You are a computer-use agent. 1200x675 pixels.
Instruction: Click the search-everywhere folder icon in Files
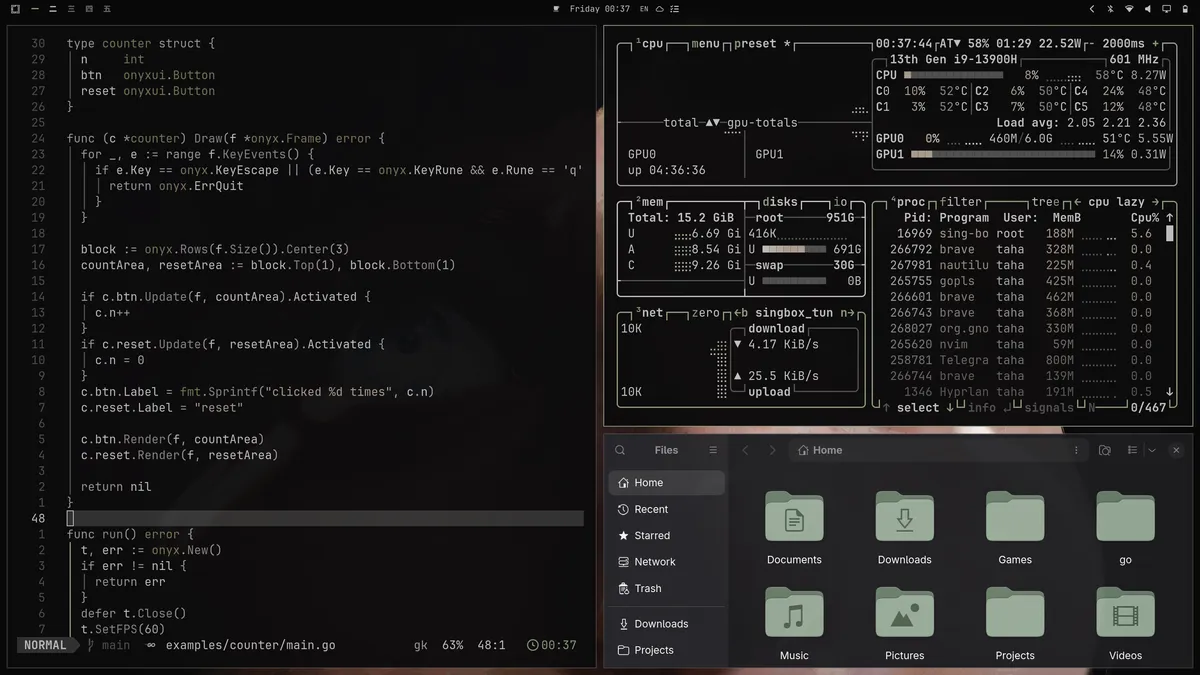coord(1104,450)
